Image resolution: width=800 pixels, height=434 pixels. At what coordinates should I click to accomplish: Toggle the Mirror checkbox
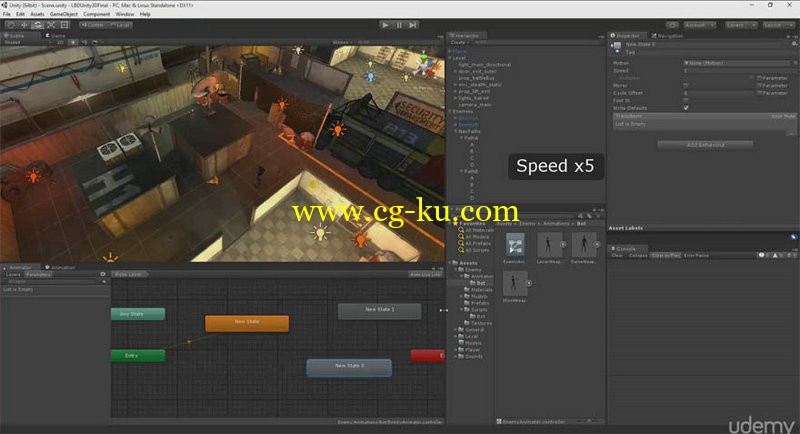tap(686, 86)
